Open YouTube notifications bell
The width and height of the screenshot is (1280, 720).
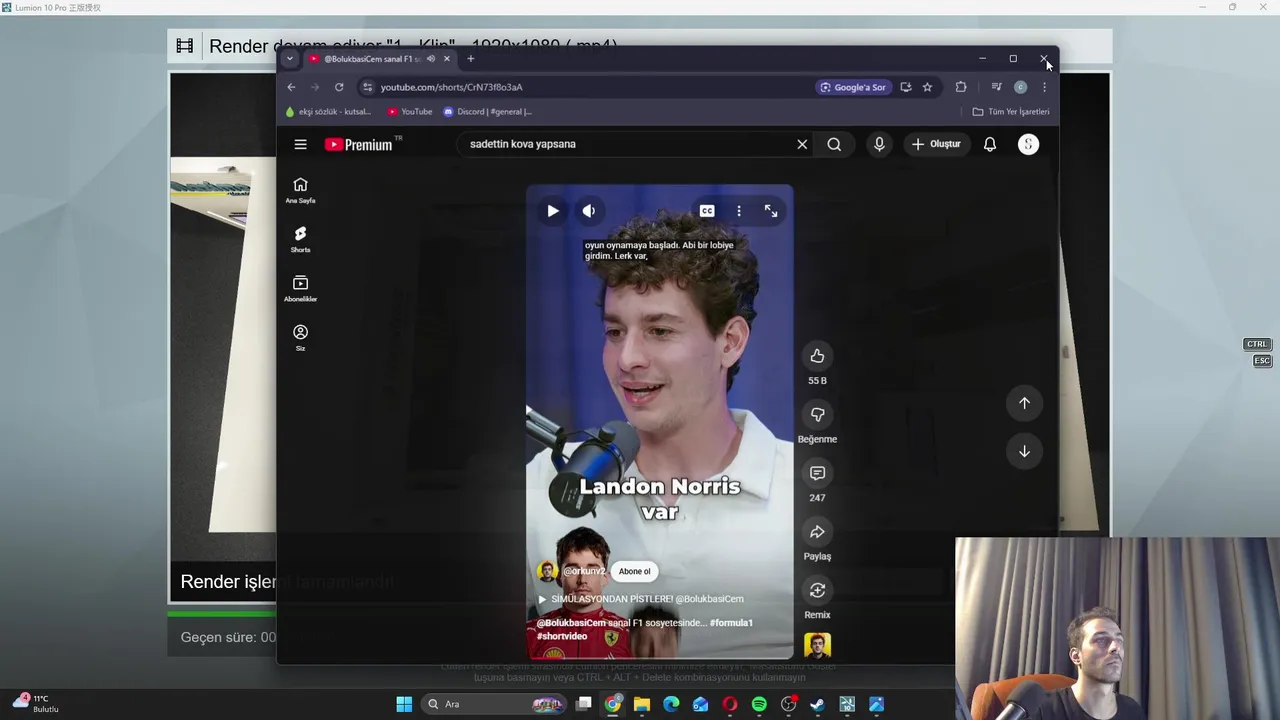pyautogui.click(x=990, y=144)
